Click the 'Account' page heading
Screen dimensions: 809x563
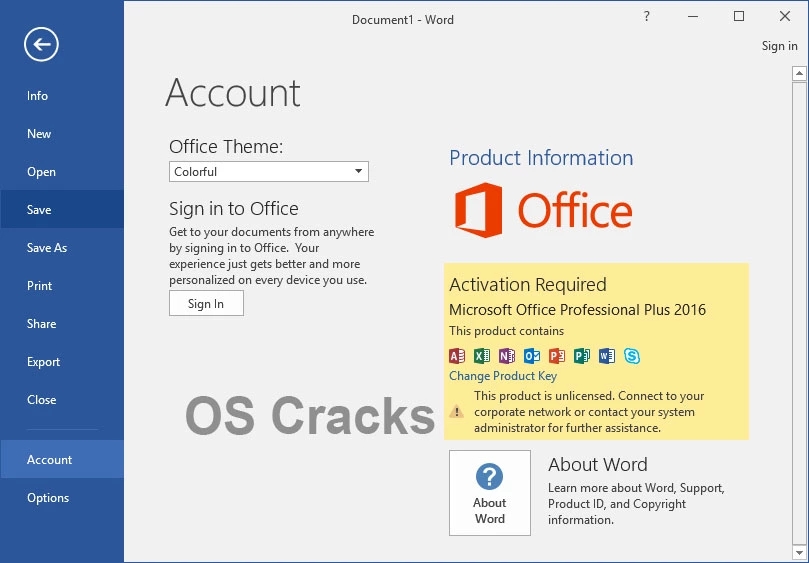click(233, 93)
